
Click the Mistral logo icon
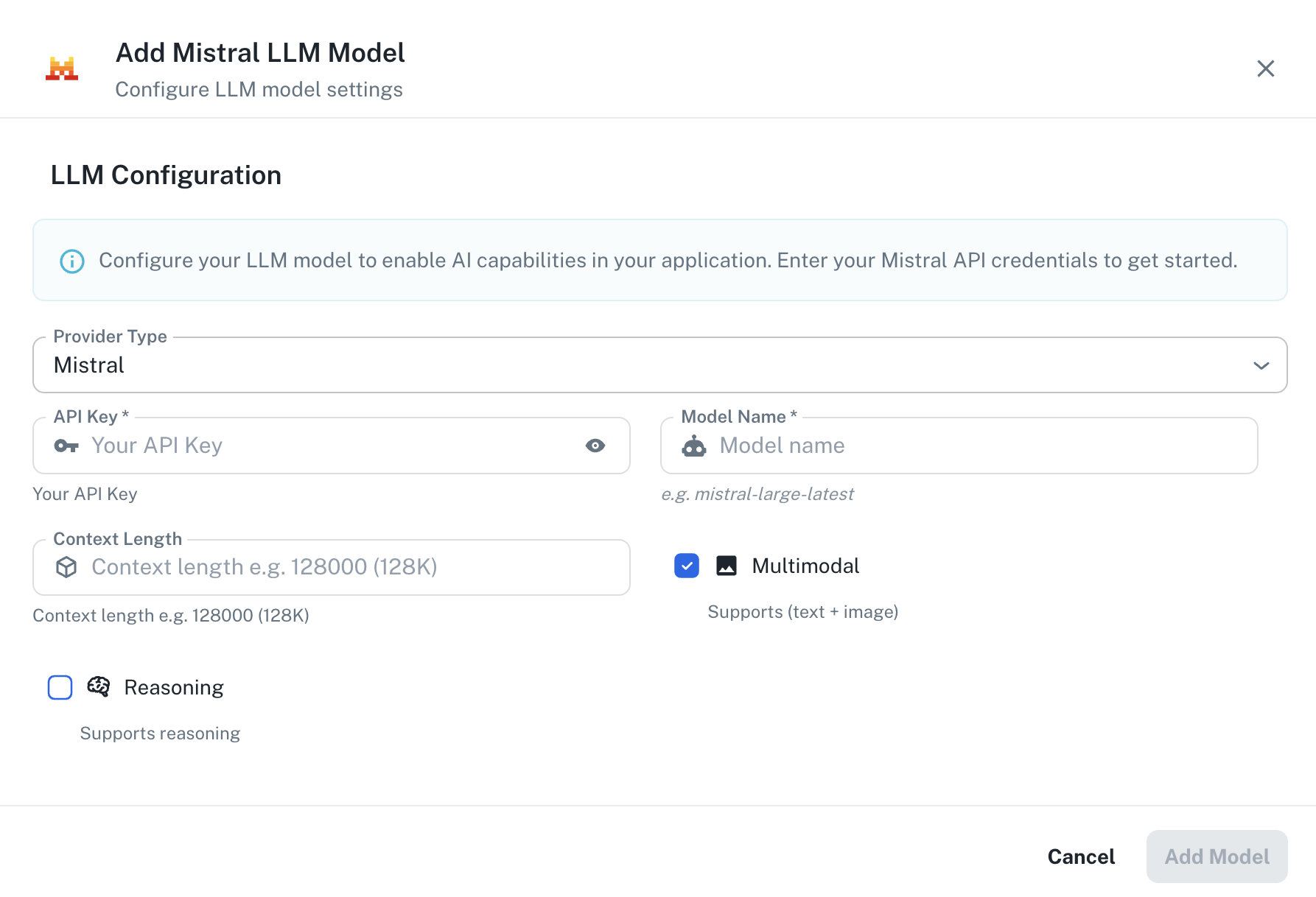click(x=62, y=68)
